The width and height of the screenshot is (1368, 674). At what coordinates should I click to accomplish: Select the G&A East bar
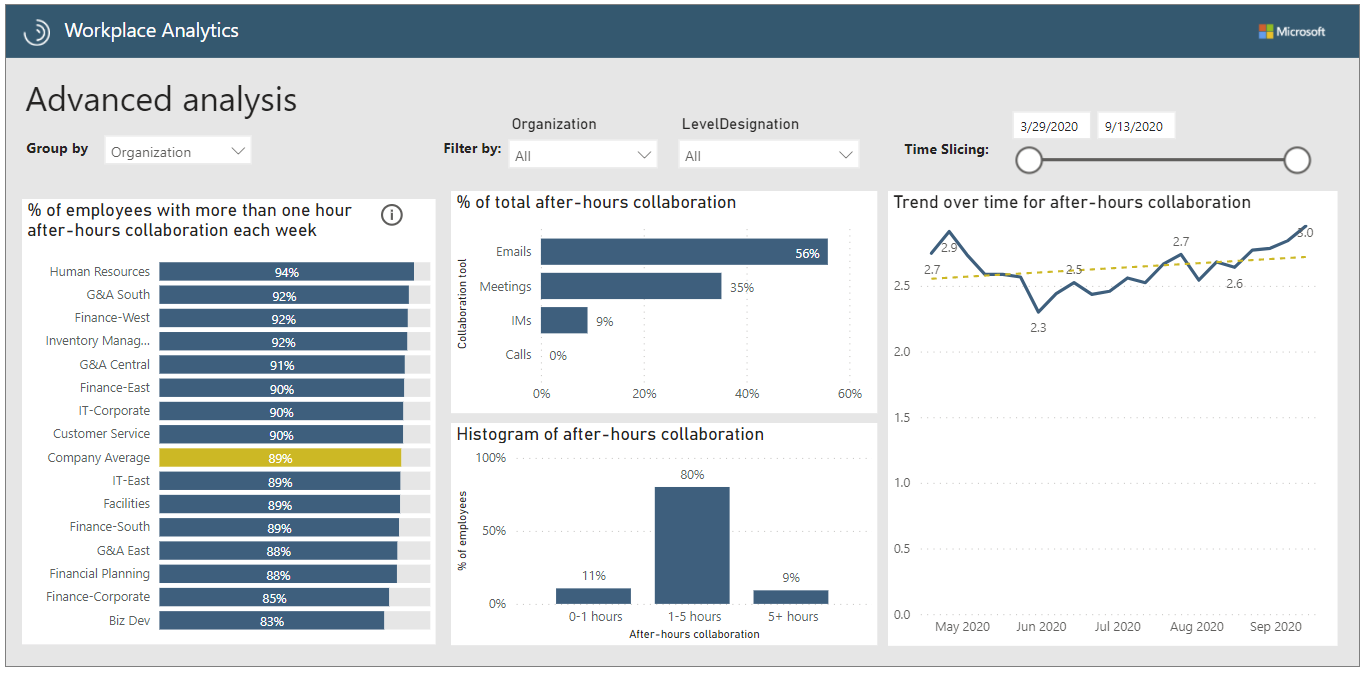pos(278,551)
